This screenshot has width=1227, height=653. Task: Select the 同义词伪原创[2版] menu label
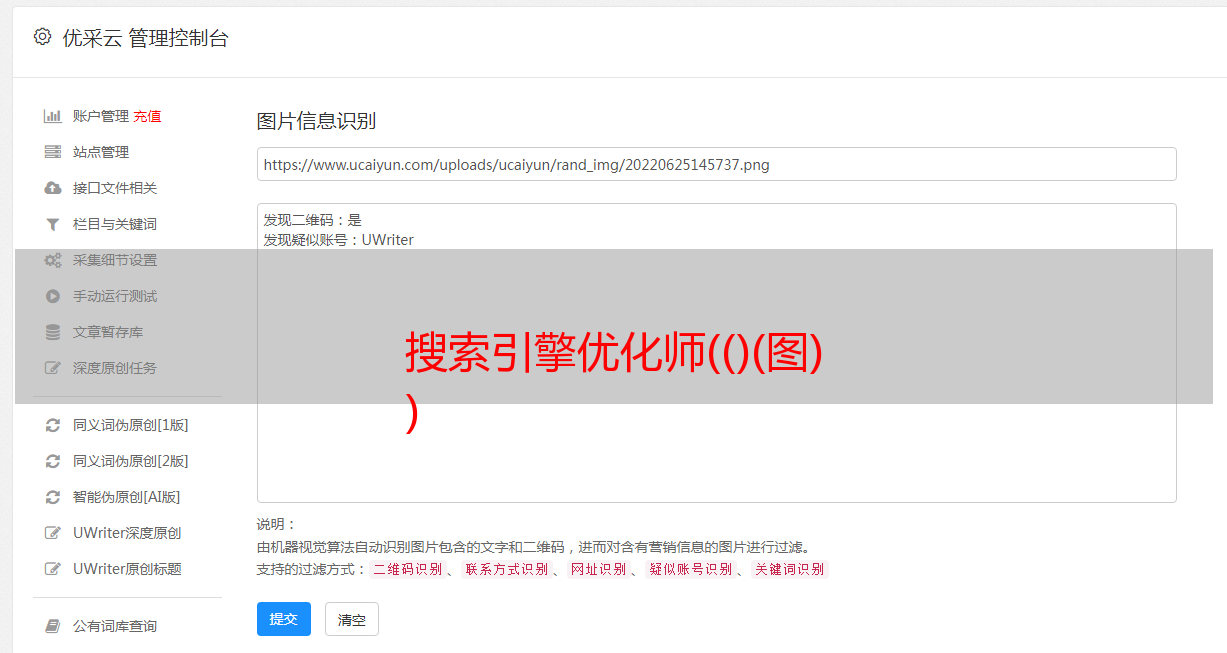pos(131,461)
